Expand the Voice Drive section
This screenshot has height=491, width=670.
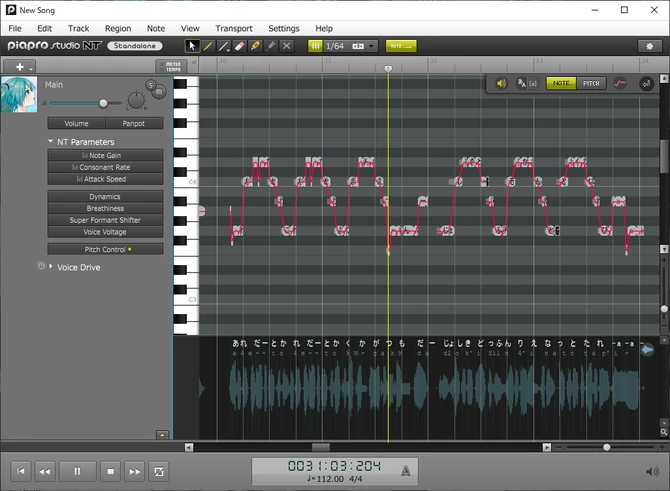pos(51,267)
